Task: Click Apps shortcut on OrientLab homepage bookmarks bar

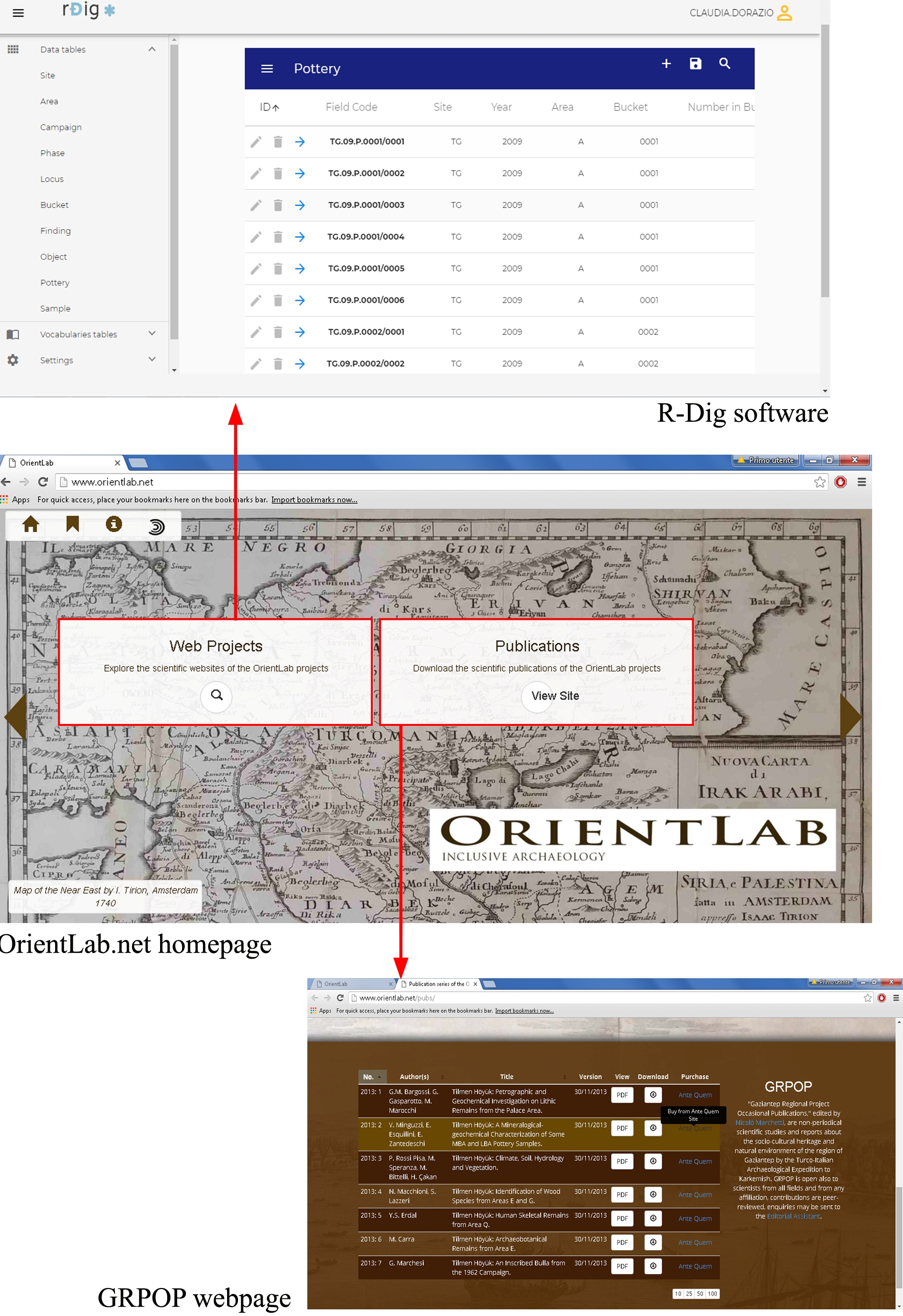Action: tap(16, 499)
